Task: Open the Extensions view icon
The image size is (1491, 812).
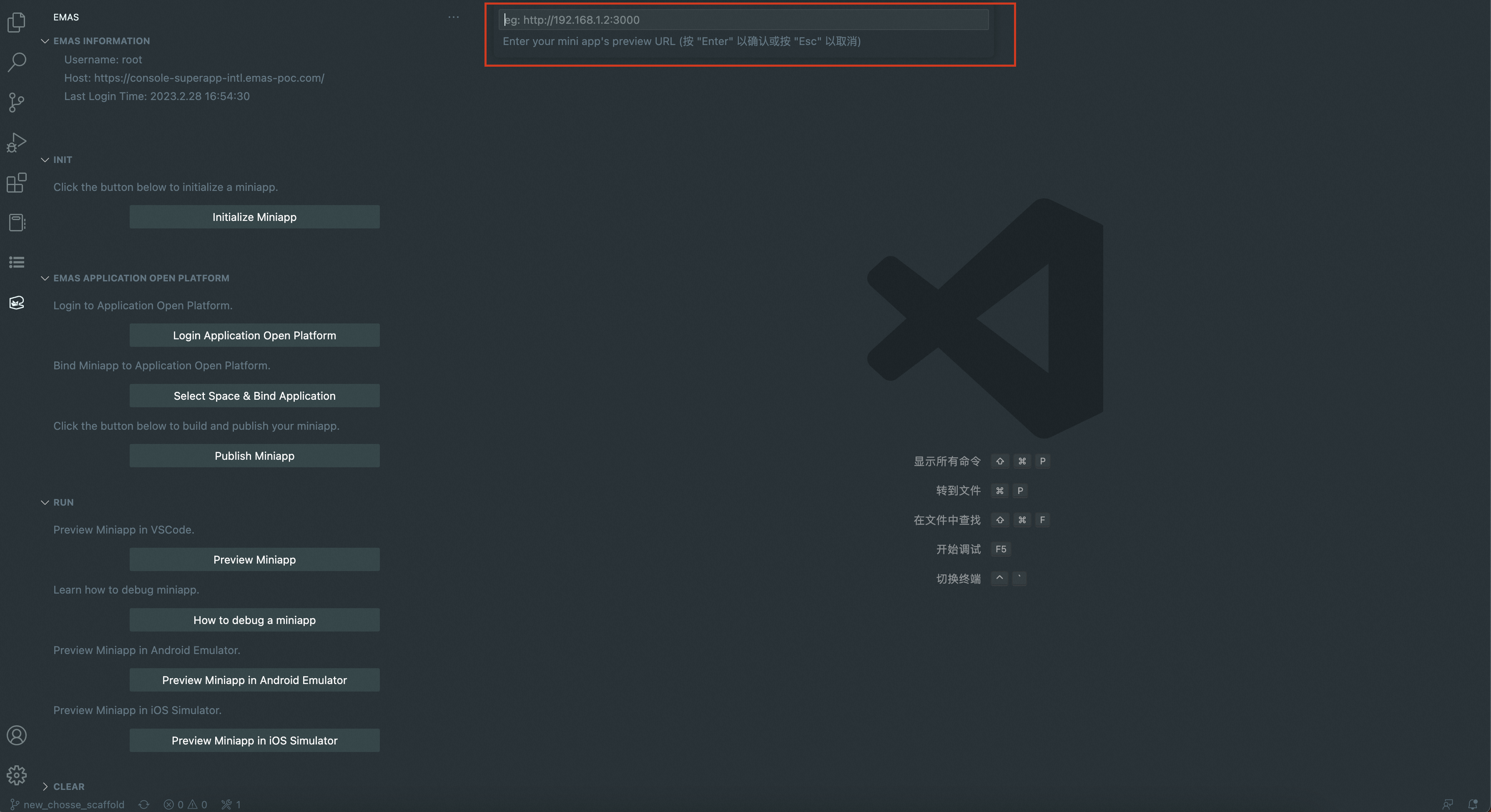Action: coord(17,183)
